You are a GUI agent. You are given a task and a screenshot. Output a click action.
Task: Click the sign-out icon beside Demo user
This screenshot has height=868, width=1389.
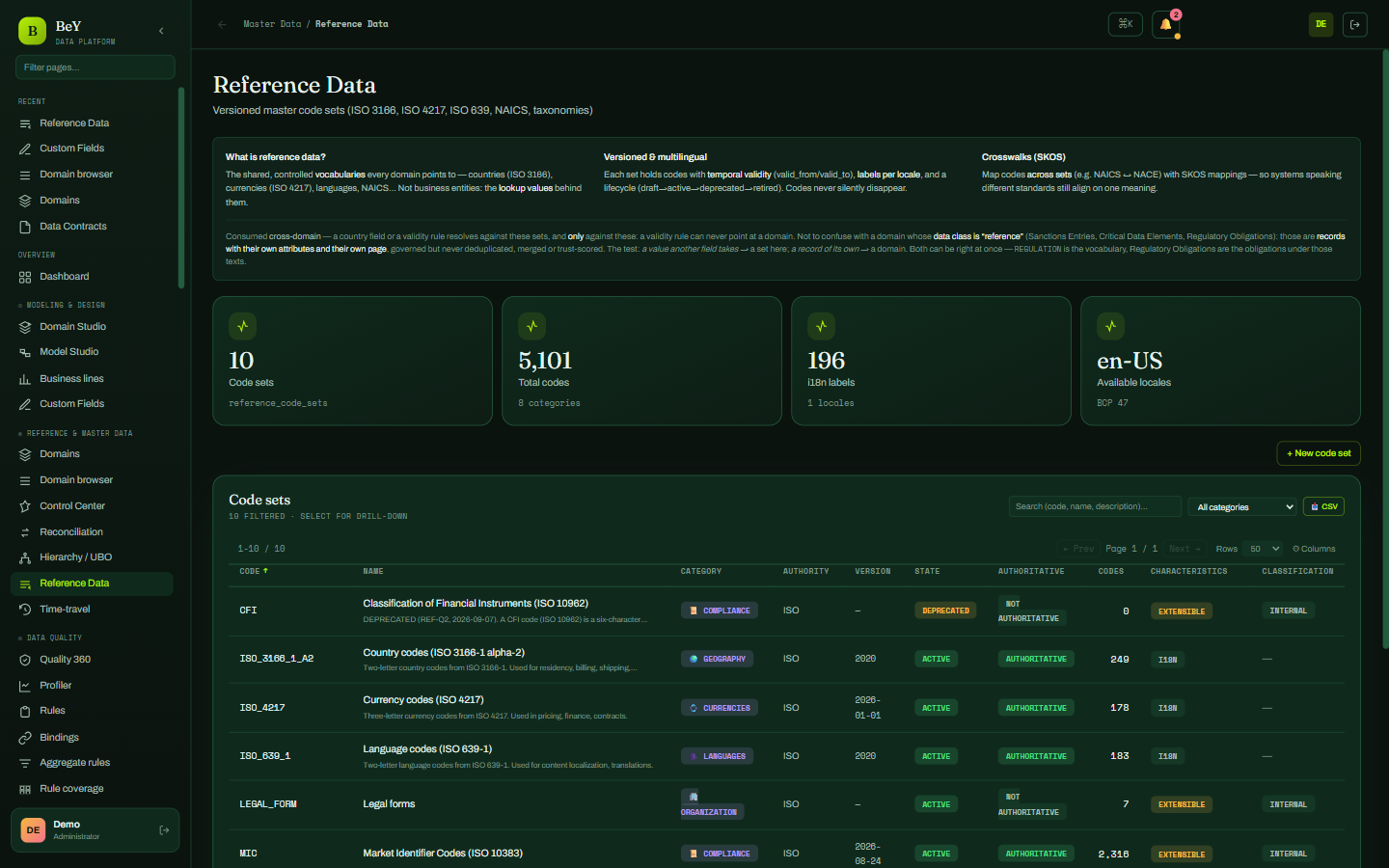(164, 829)
